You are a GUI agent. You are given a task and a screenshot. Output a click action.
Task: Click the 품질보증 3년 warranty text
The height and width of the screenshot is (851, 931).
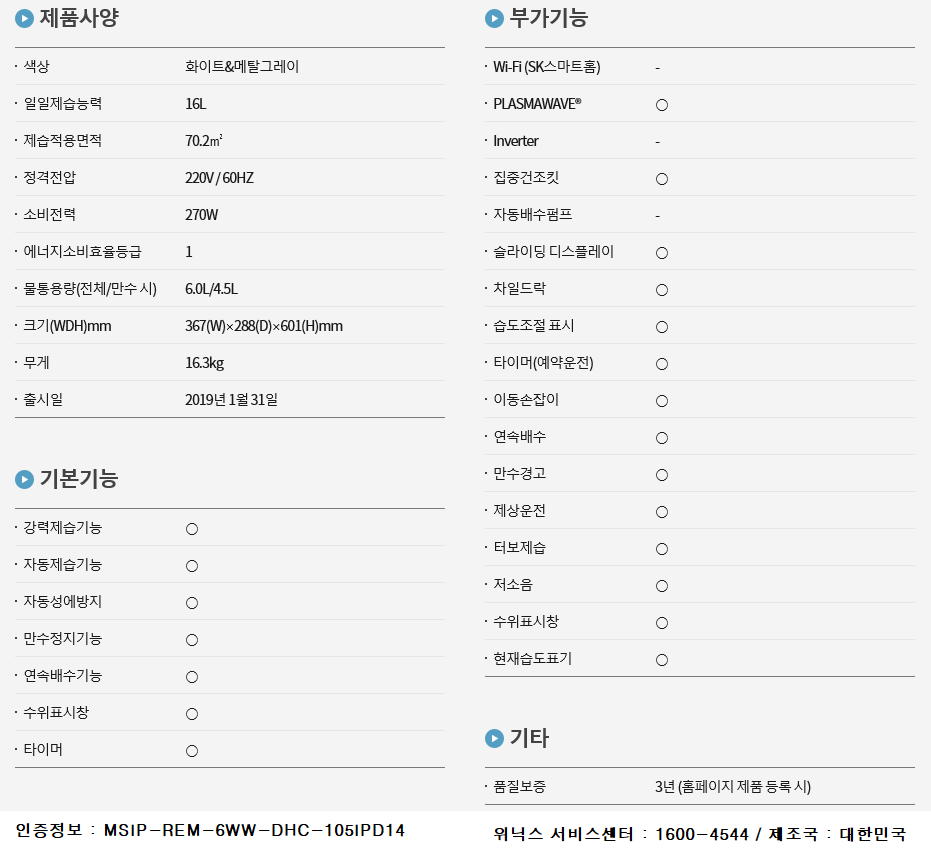click(x=733, y=787)
